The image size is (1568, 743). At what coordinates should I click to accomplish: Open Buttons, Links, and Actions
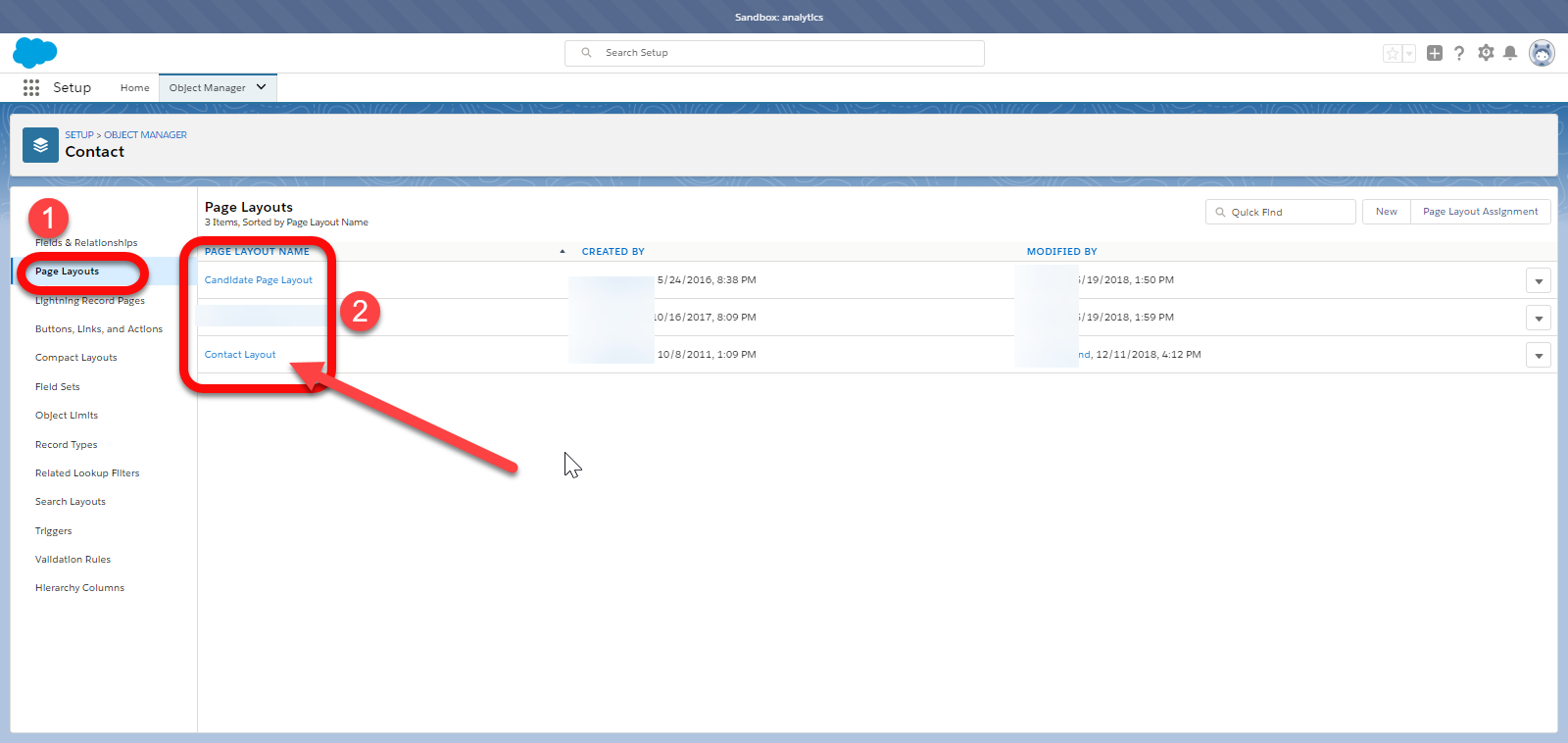99,329
